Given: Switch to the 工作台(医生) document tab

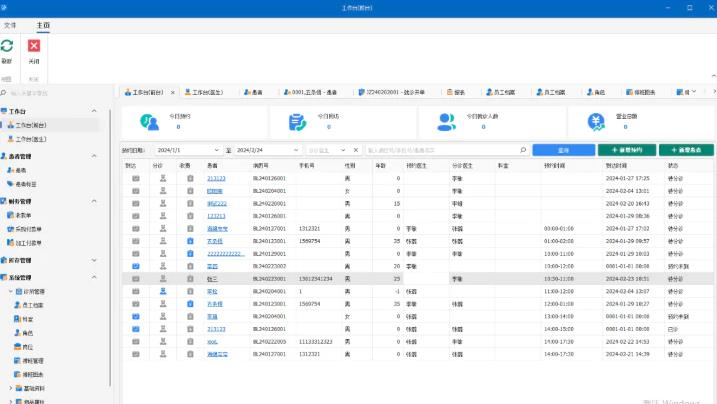Looking at the screenshot, I should point(207,92).
